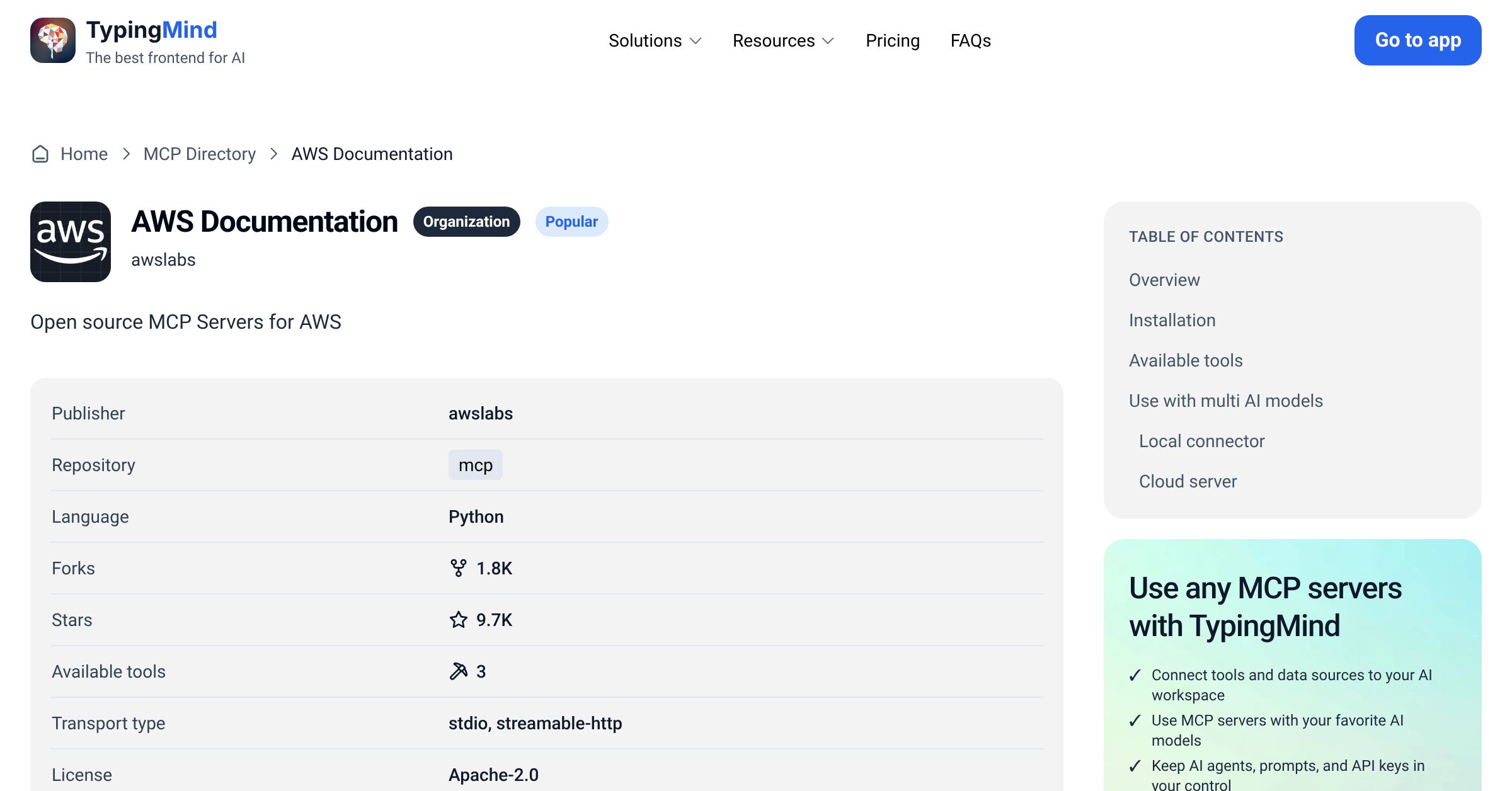Click the 1.8K forks count
This screenshot has height=791, width=1512.
click(x=495, y=569)
